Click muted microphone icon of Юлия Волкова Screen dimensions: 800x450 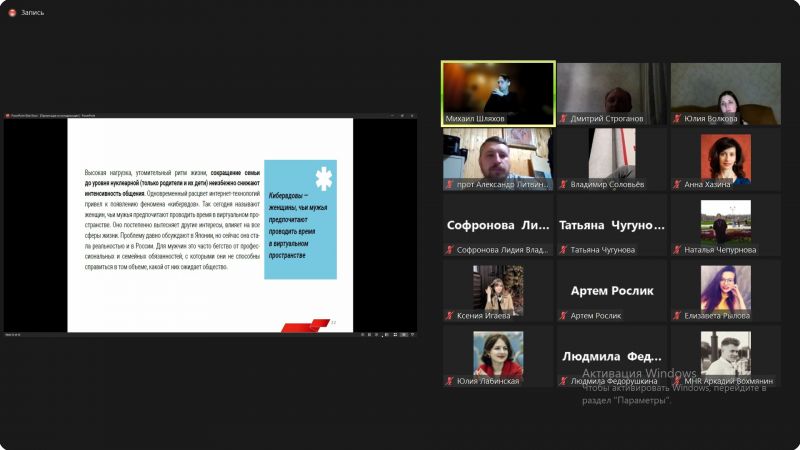pos(677,118)
